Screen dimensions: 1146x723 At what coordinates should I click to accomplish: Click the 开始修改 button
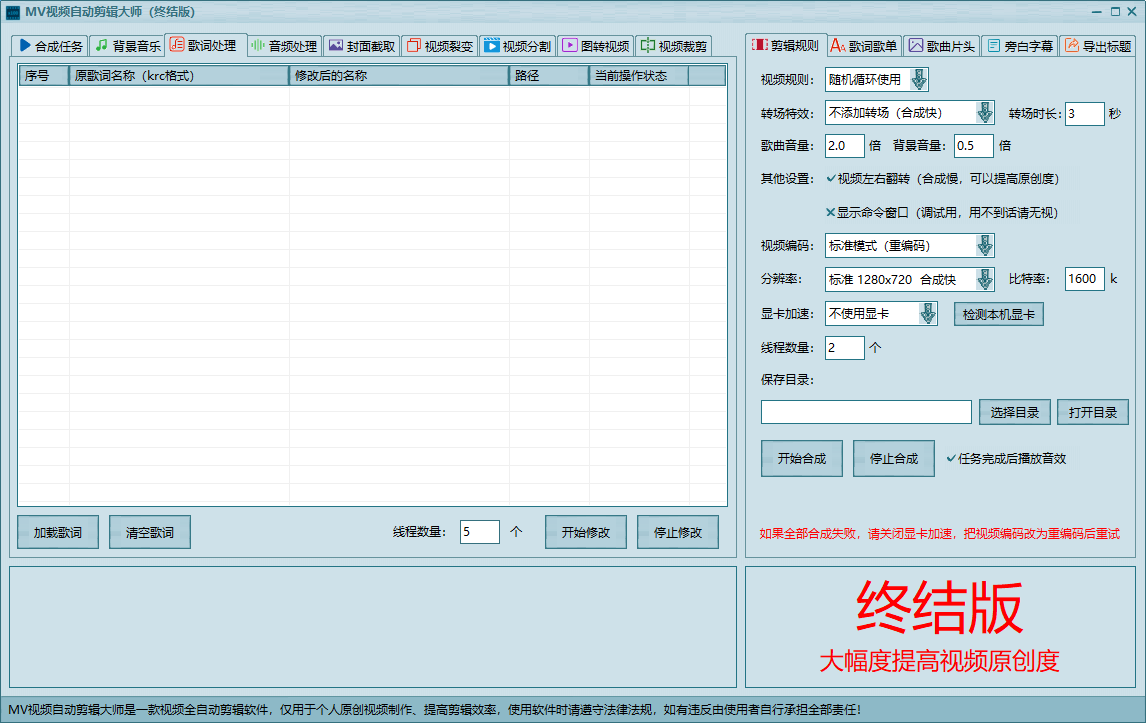[x=585, y=532]
